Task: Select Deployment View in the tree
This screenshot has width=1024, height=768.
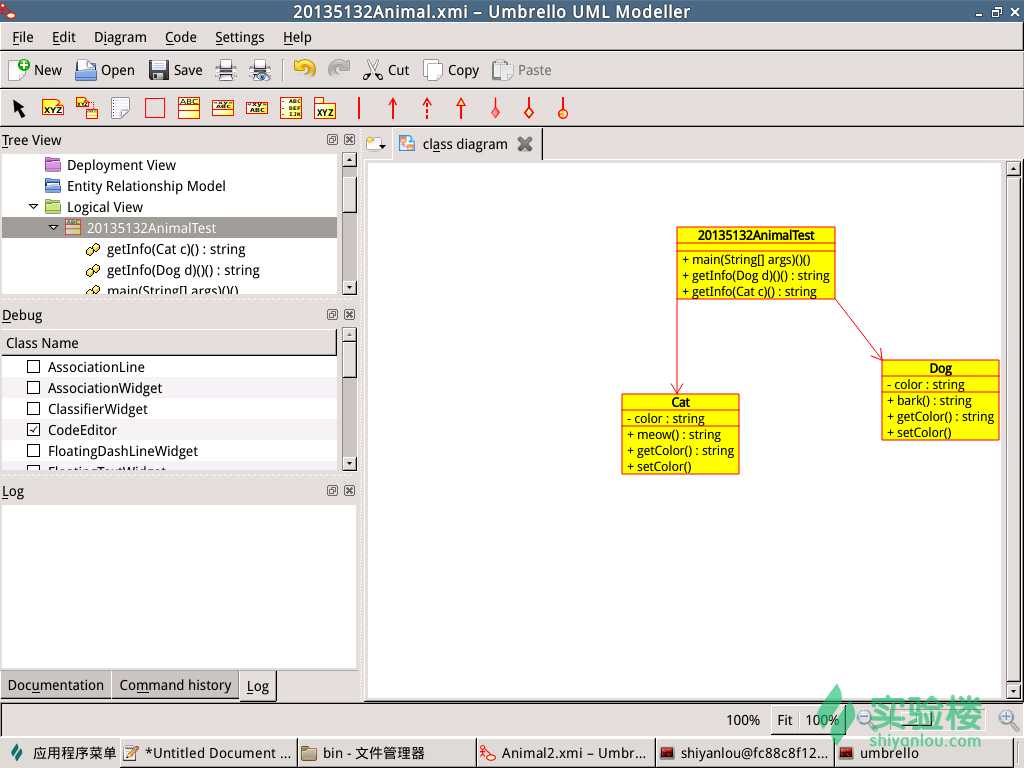Action: [x=121, y=165]
